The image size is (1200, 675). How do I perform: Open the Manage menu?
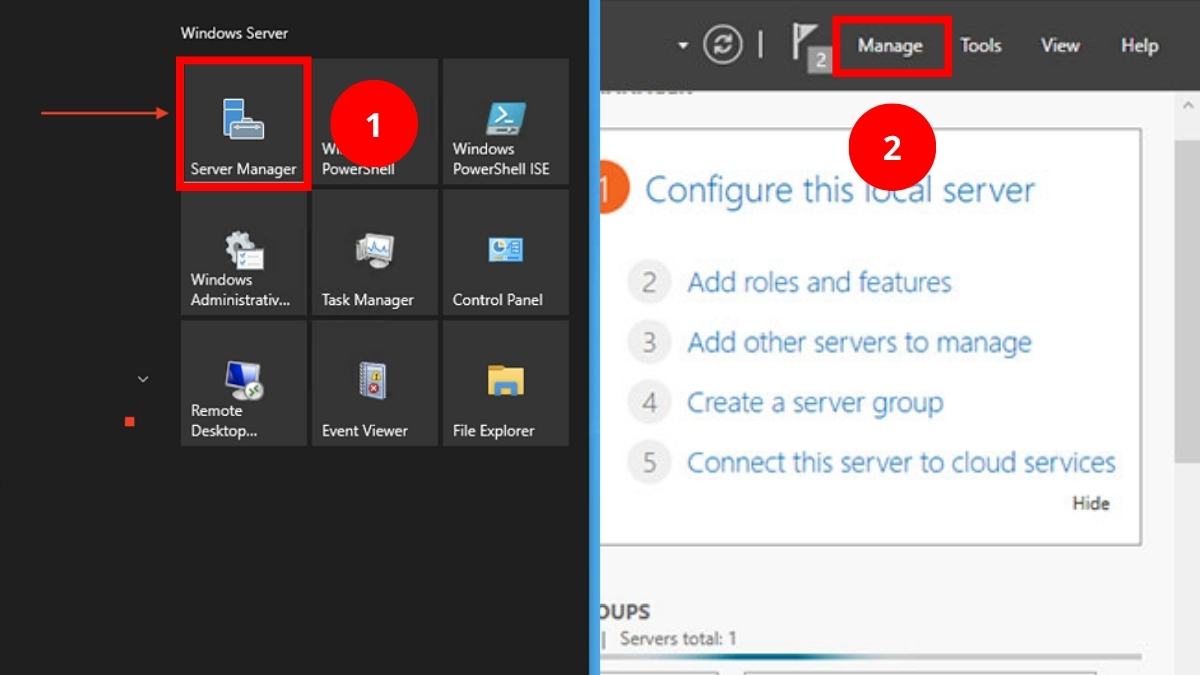[x=890, y=45]
